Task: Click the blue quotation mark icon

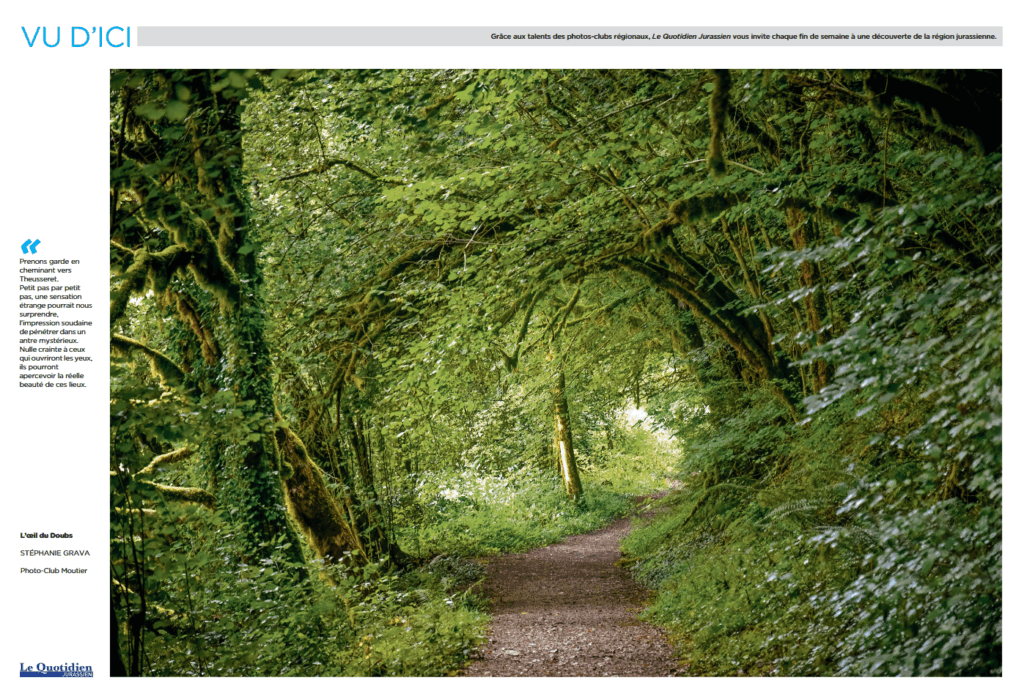Action: coord(30,246)
